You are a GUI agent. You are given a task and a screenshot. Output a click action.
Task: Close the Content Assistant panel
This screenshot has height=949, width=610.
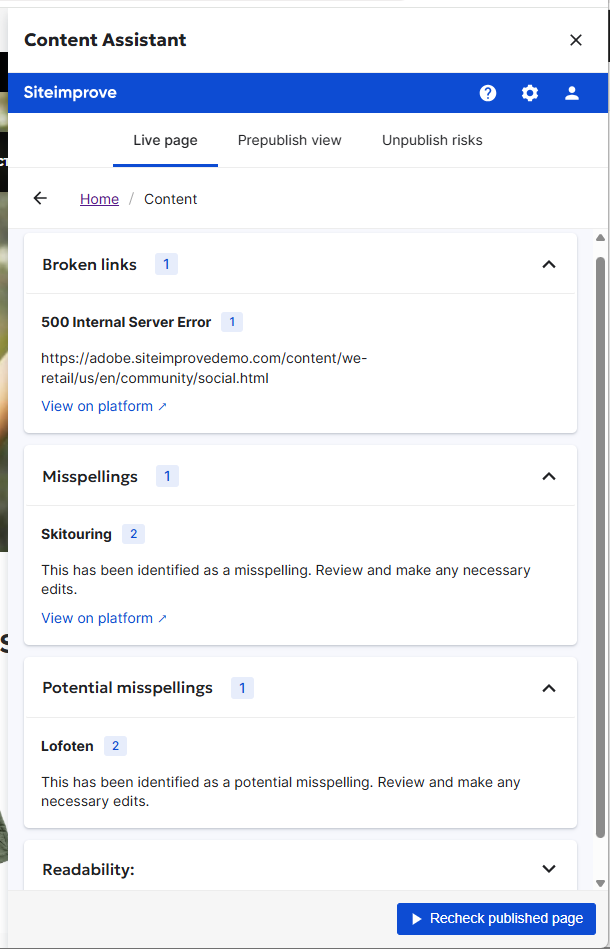pos(576,40)
